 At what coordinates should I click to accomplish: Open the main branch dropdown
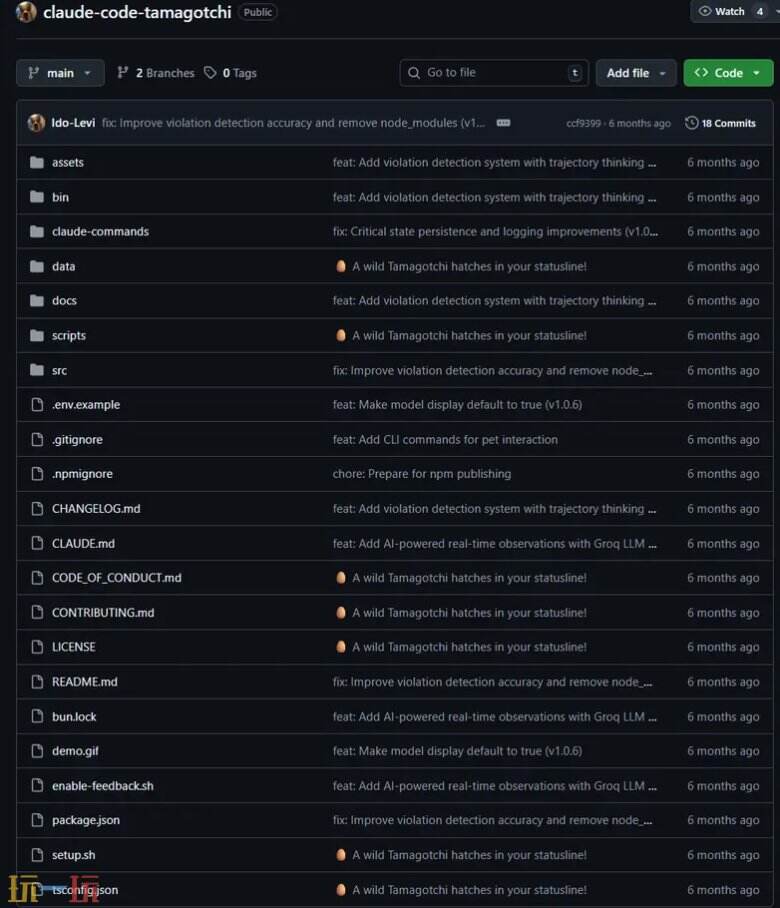(60, 73)
